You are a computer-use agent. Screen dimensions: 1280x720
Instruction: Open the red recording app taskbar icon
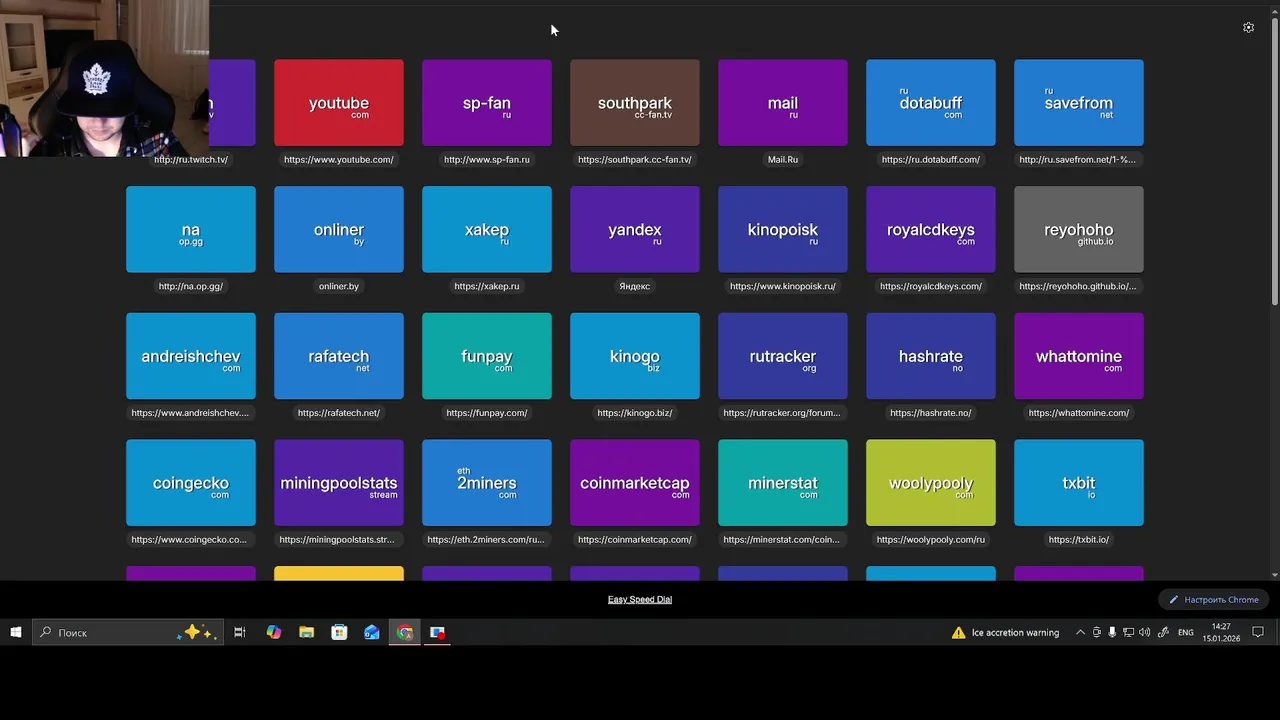pos(437,632)
